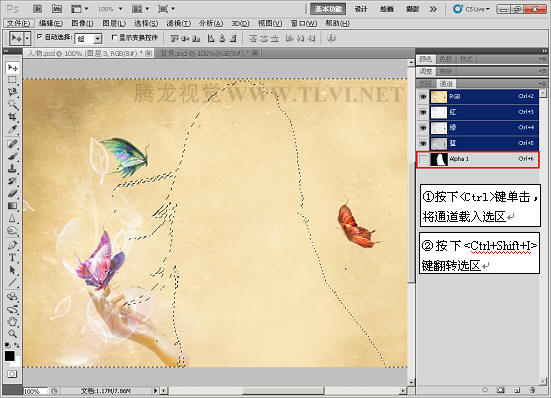Select the Path Selection tool

click(x=13, y=270)
